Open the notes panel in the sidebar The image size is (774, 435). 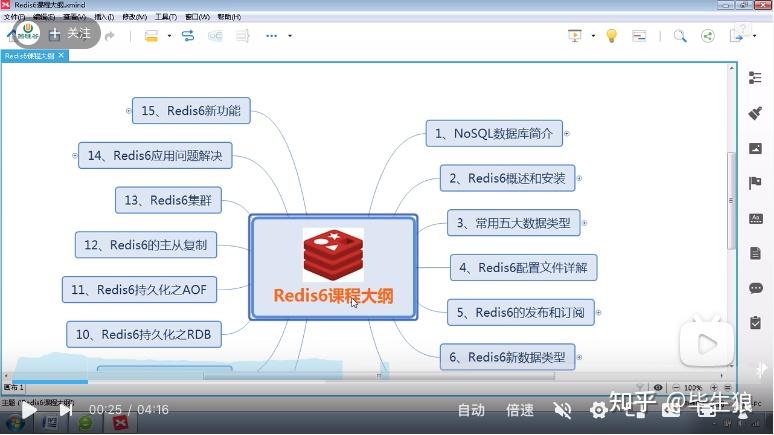[756, 253]
